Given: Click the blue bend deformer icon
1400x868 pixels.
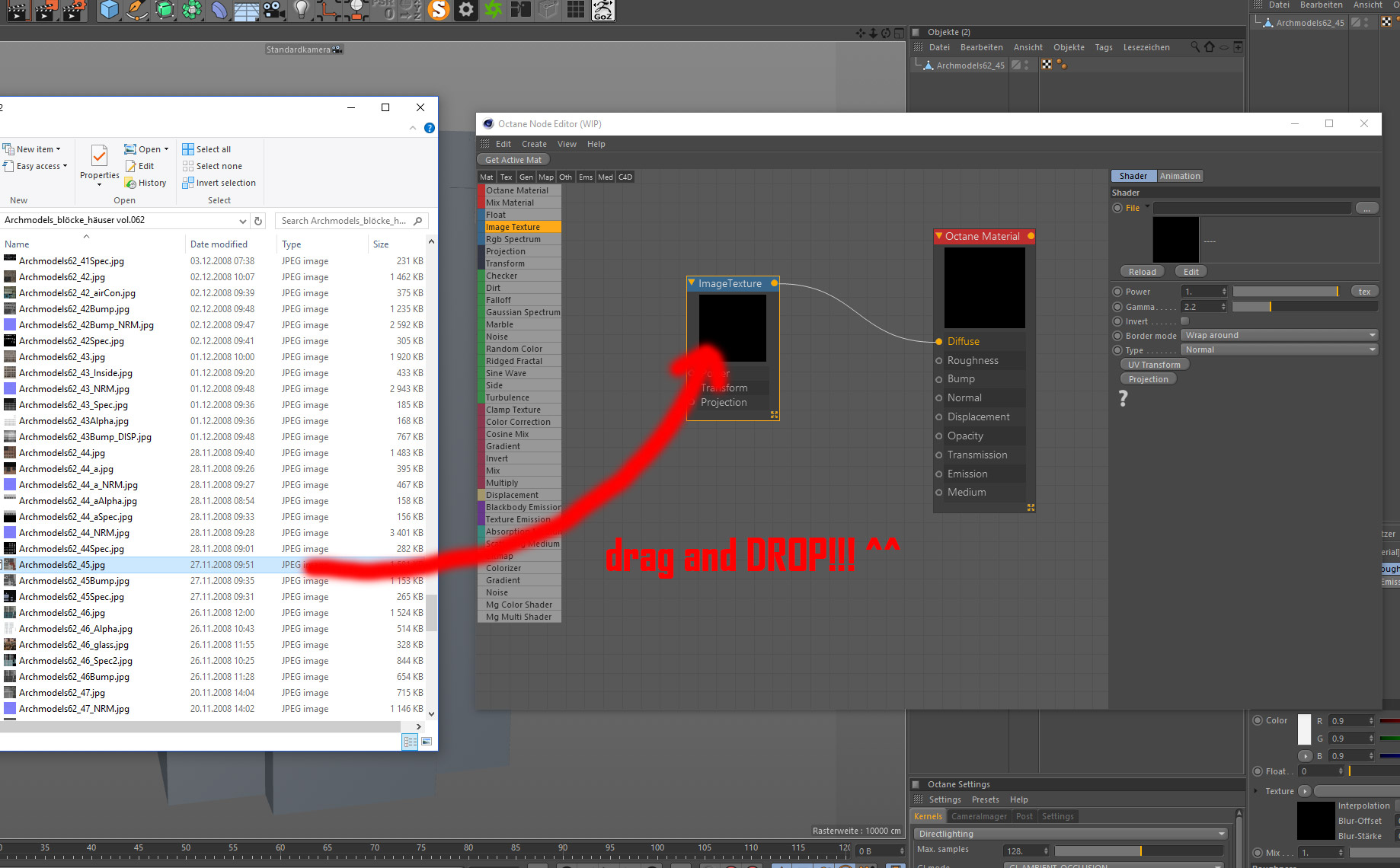Looking at the screenshot, I should click(219, 10).
